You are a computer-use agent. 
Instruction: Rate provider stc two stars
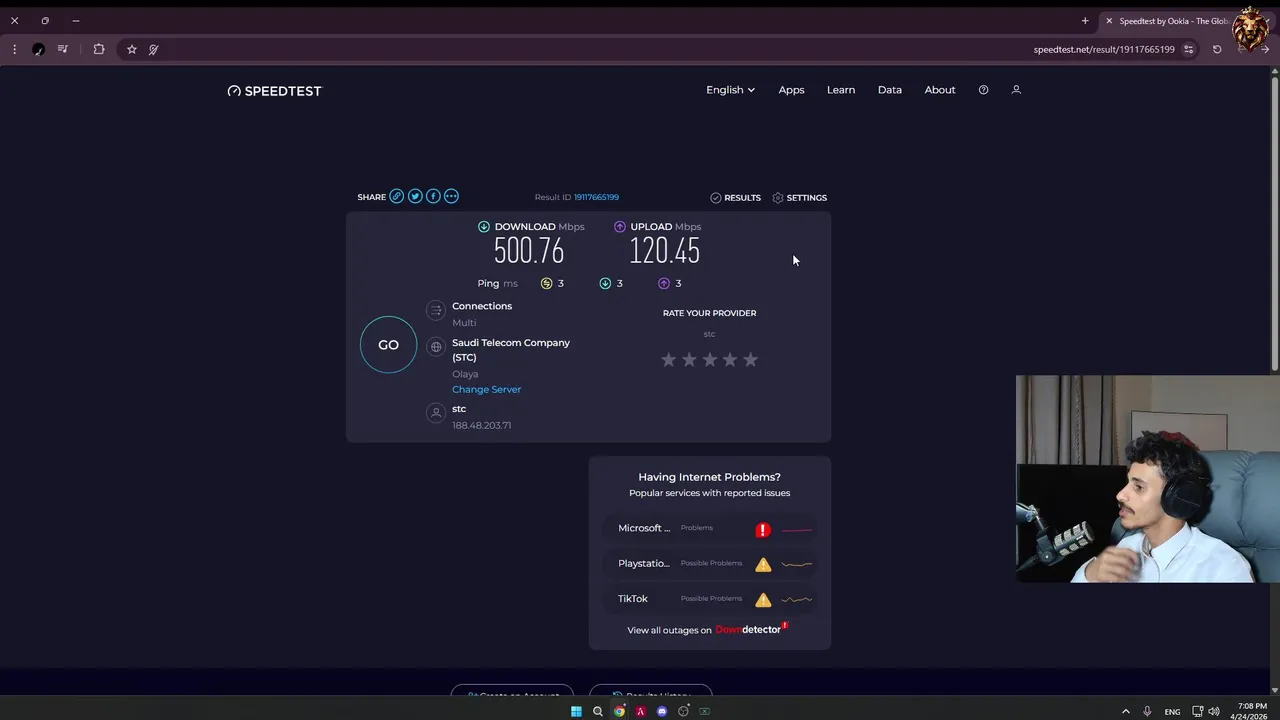tap(689, 360)
